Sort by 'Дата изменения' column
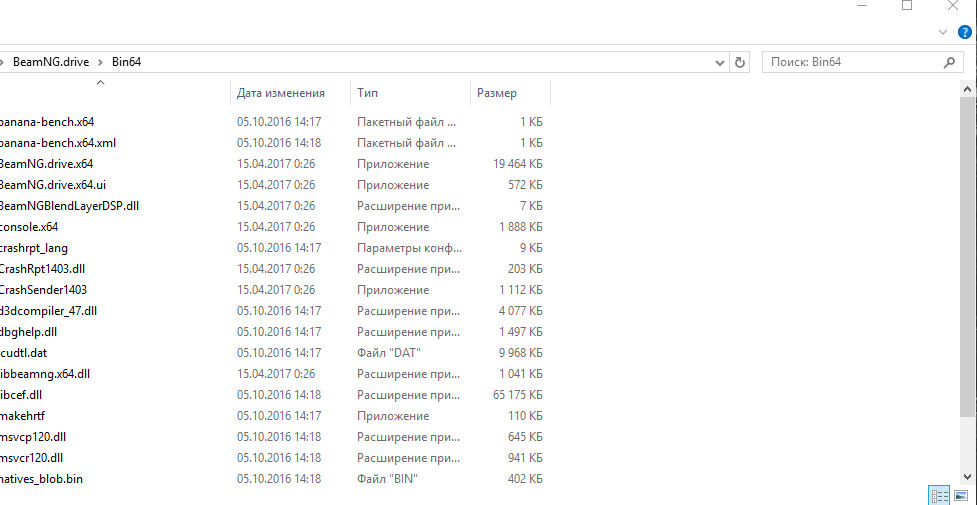Screen dimensions: 977x505 tap(280, 93)
